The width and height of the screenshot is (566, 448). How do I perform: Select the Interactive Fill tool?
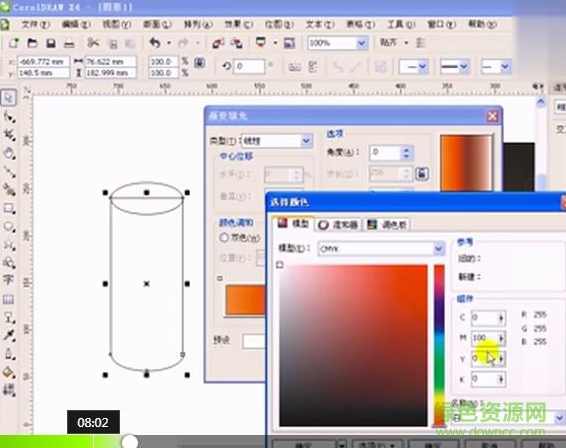[x=9, y=390]
